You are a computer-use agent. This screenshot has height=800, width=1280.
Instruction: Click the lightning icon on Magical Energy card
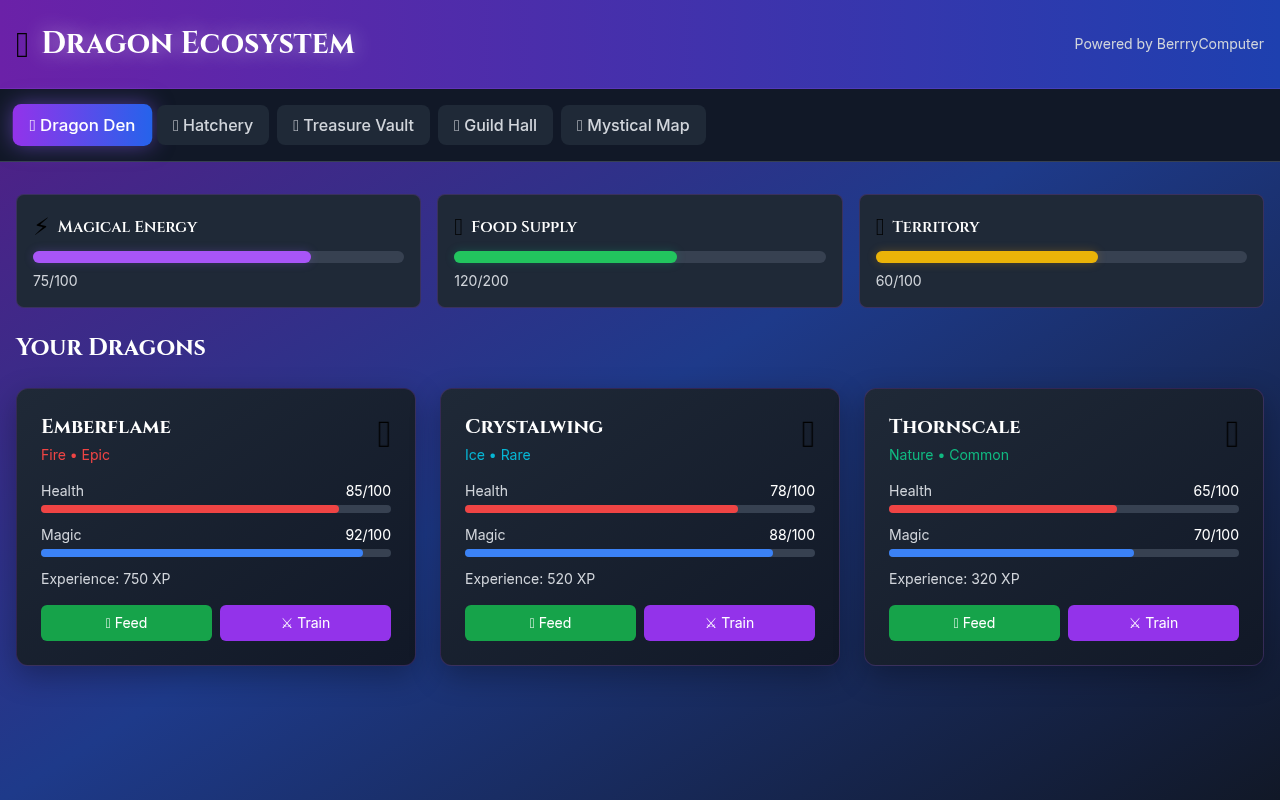[41, 226]
